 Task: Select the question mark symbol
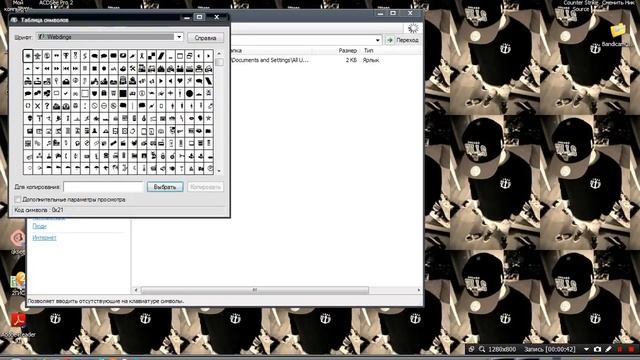point(47,106)
